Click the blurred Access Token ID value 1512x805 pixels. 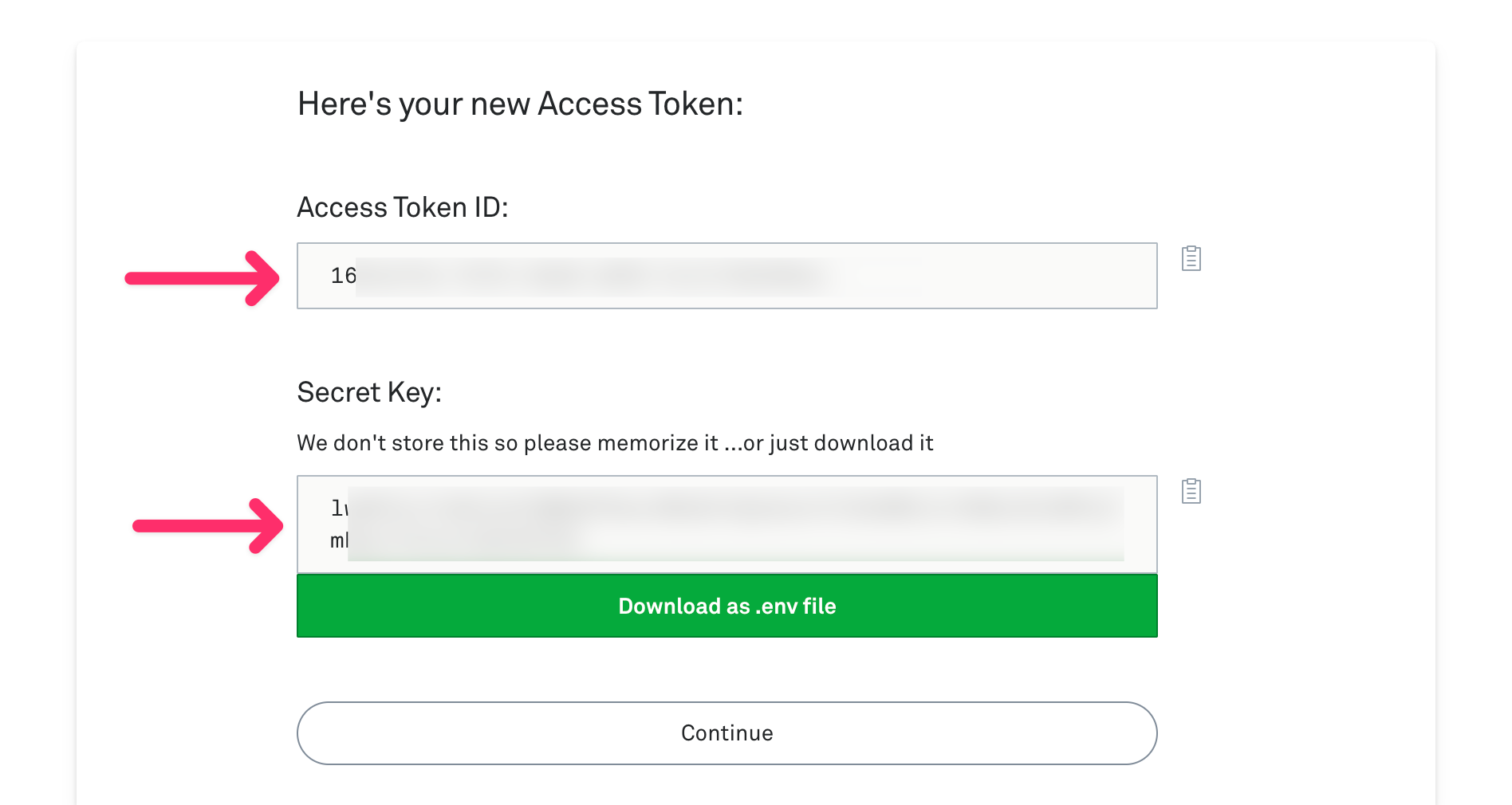point(590,277)
